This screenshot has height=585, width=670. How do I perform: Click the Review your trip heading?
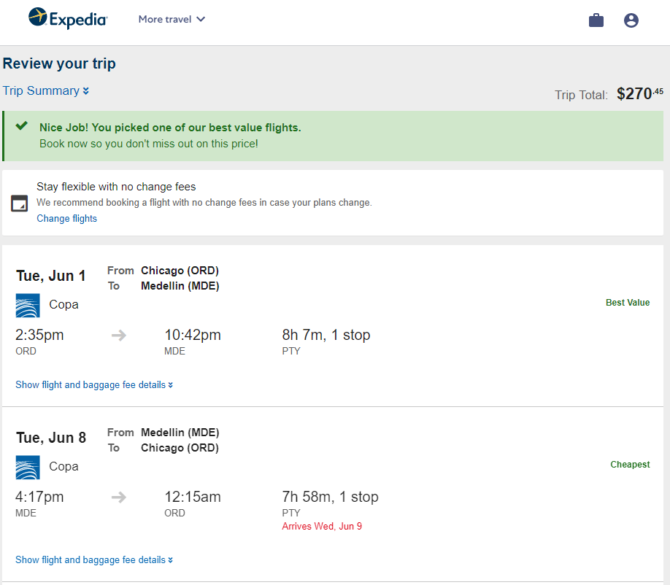[x=59, y=64]
